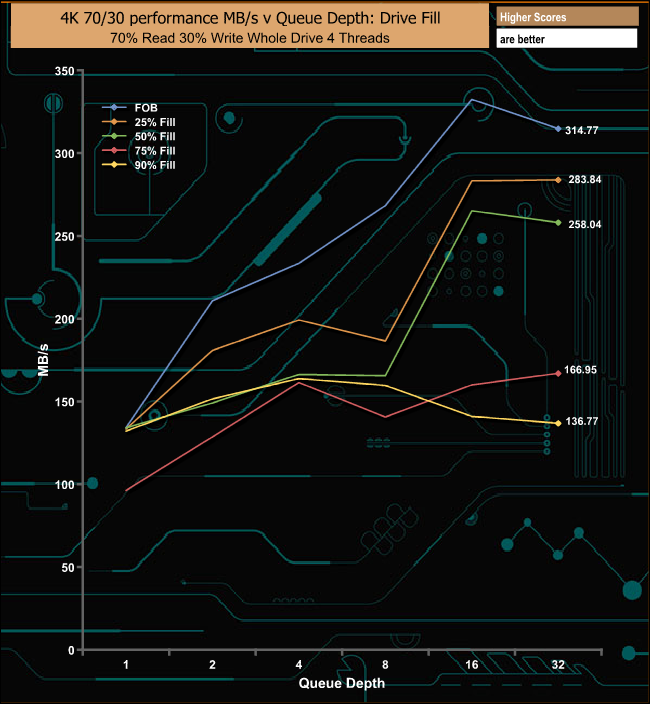Screen dimensions: 650x704
Task: Click the orange 25% Fill legend marker
Action: point(113,121)
